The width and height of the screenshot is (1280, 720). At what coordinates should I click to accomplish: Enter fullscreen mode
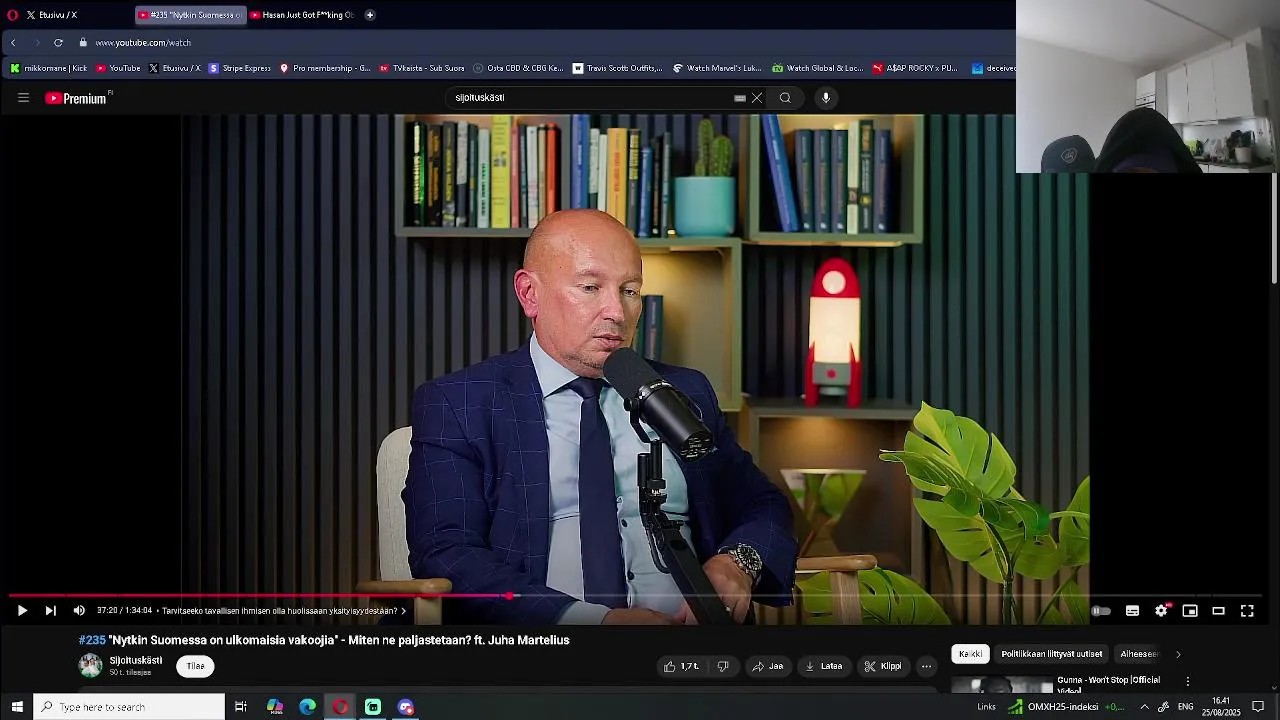pos(1247,611)
